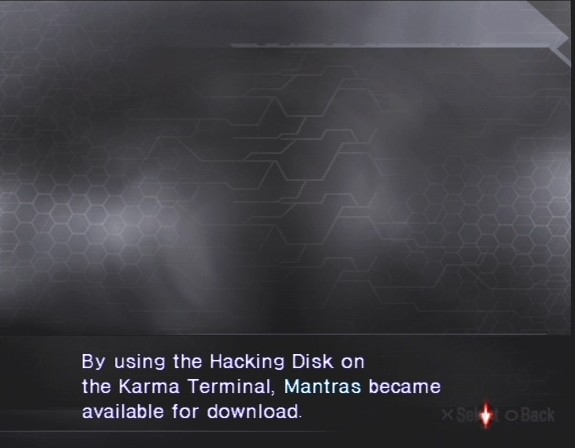Click the arrow-shaped banner tip
575x448 pixels.
click(x=559, y=35)
